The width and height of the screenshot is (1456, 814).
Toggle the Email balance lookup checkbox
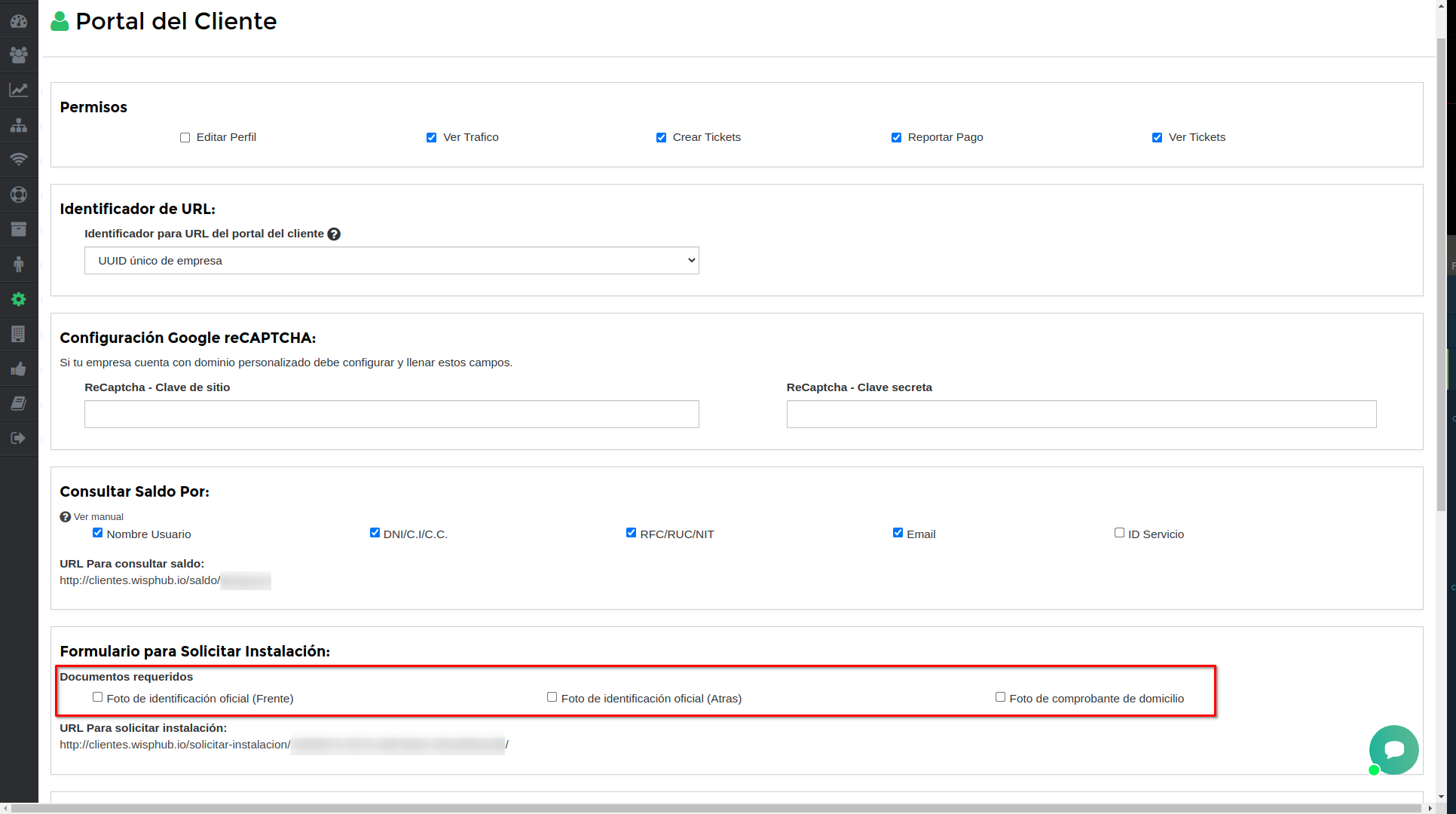(x=898, y=533)
